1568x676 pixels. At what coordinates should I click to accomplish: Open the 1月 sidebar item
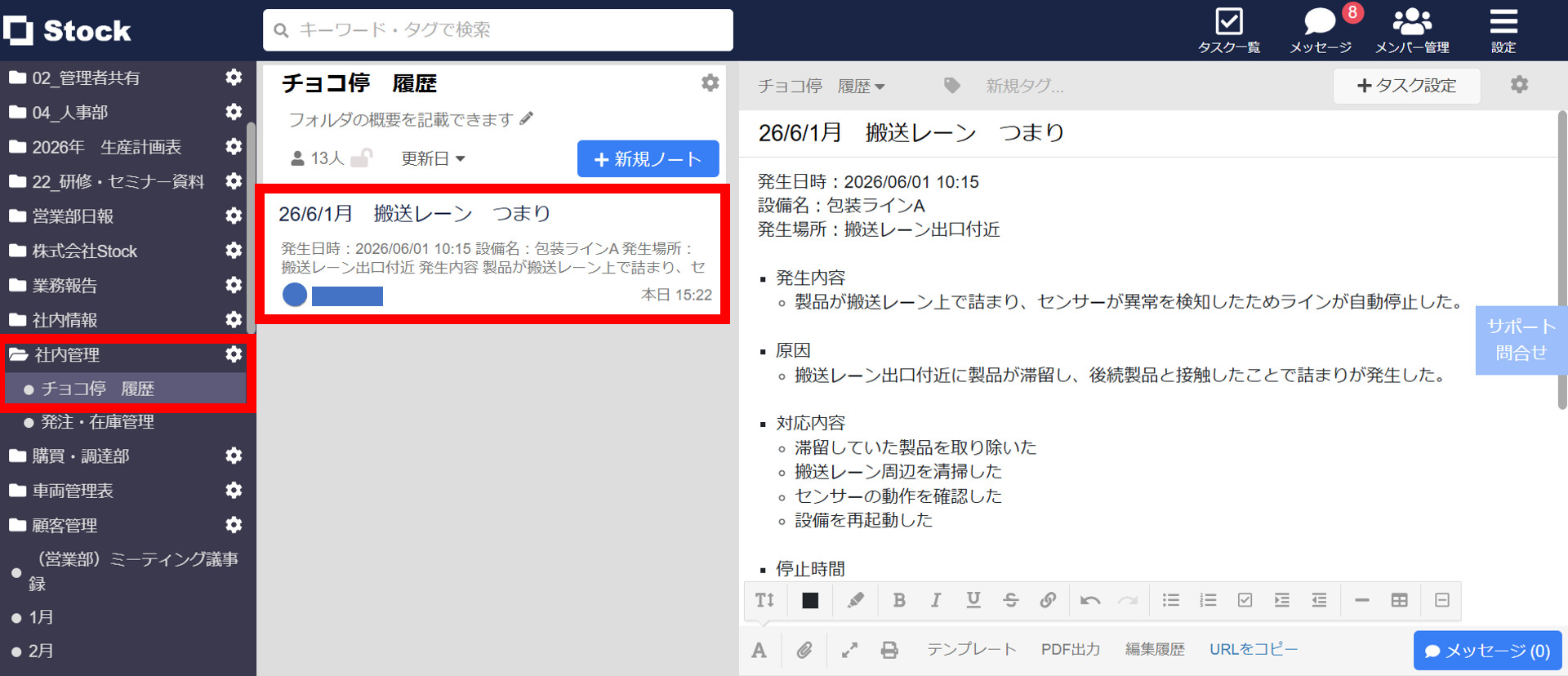coord(41,617)
